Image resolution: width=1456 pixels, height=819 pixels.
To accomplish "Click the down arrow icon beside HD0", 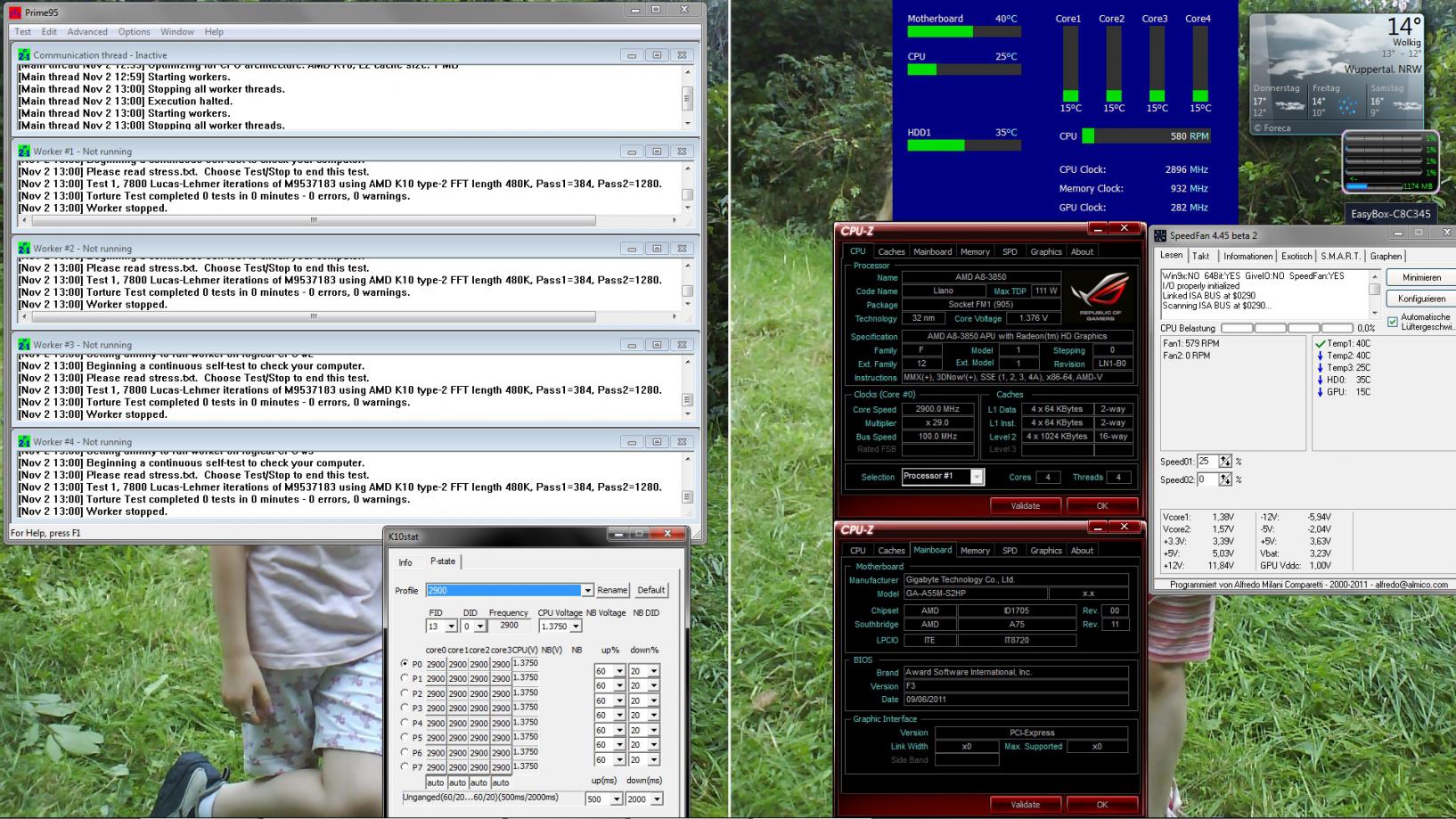I will click(1321, 380).
